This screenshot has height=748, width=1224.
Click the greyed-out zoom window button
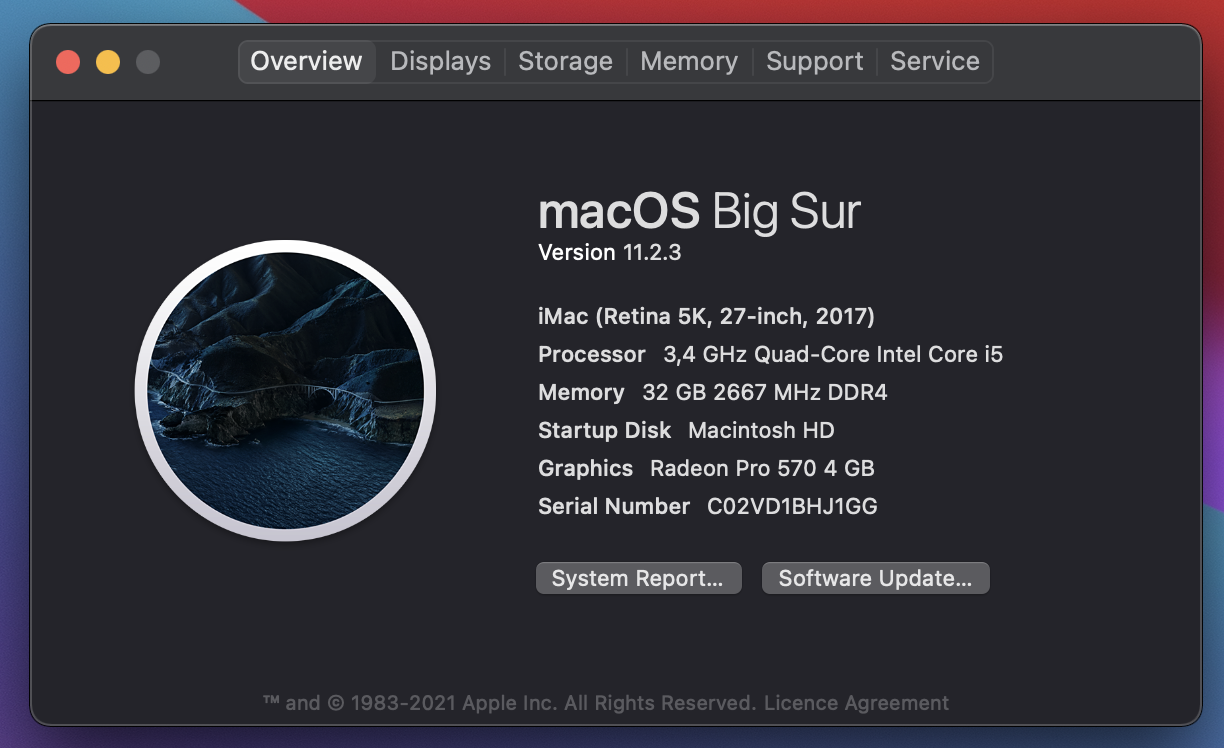pyautogui.click(x=148, y=62)
